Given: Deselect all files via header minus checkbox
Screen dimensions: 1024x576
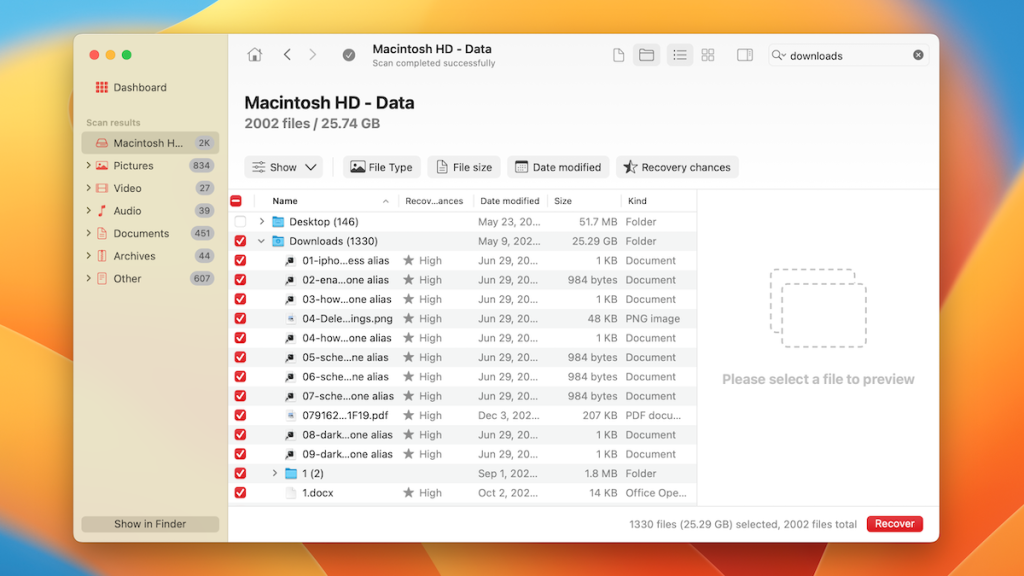Looking at the screenshot, I should 237,200.
